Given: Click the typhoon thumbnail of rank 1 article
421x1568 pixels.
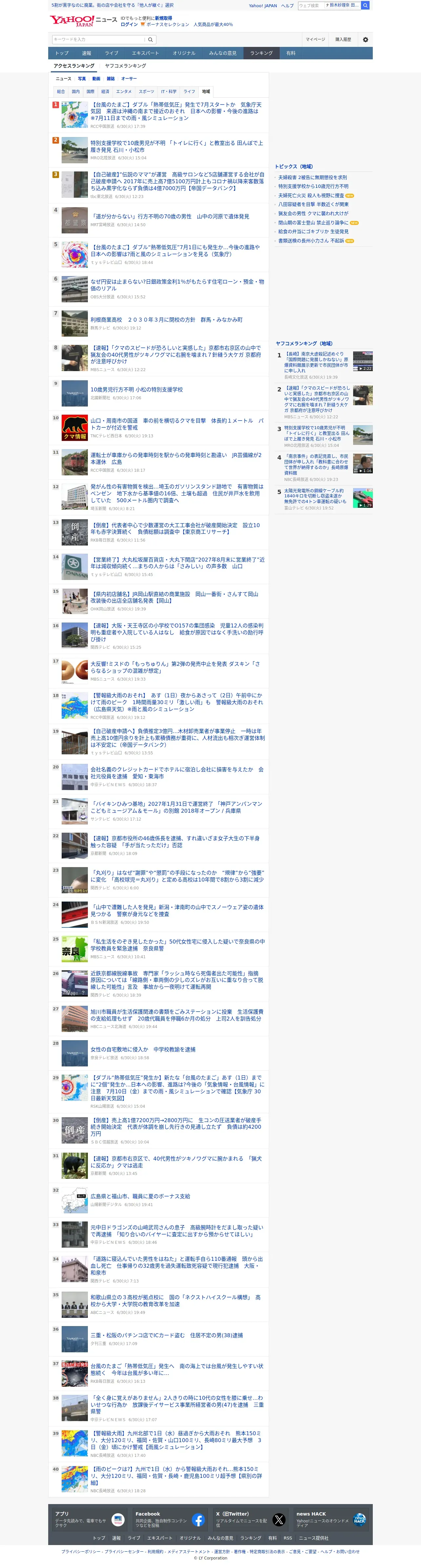Looking at the screenshot, I should click(74, 115).
